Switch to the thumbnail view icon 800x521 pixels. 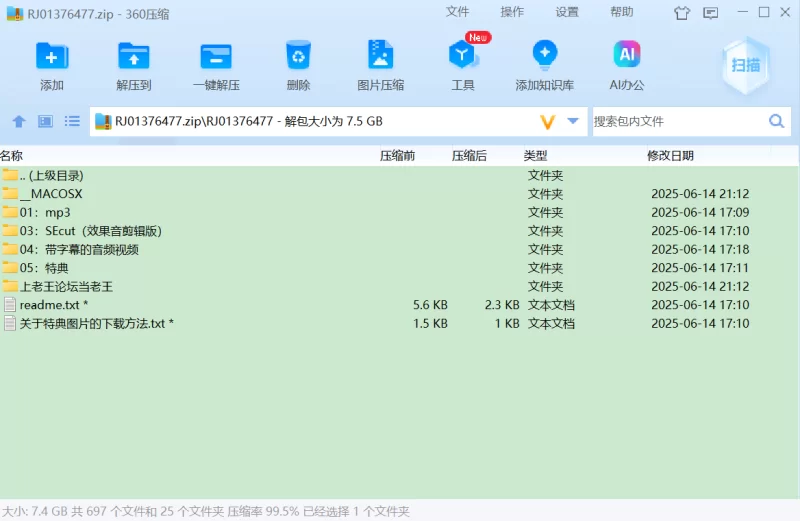pos(45,122)
